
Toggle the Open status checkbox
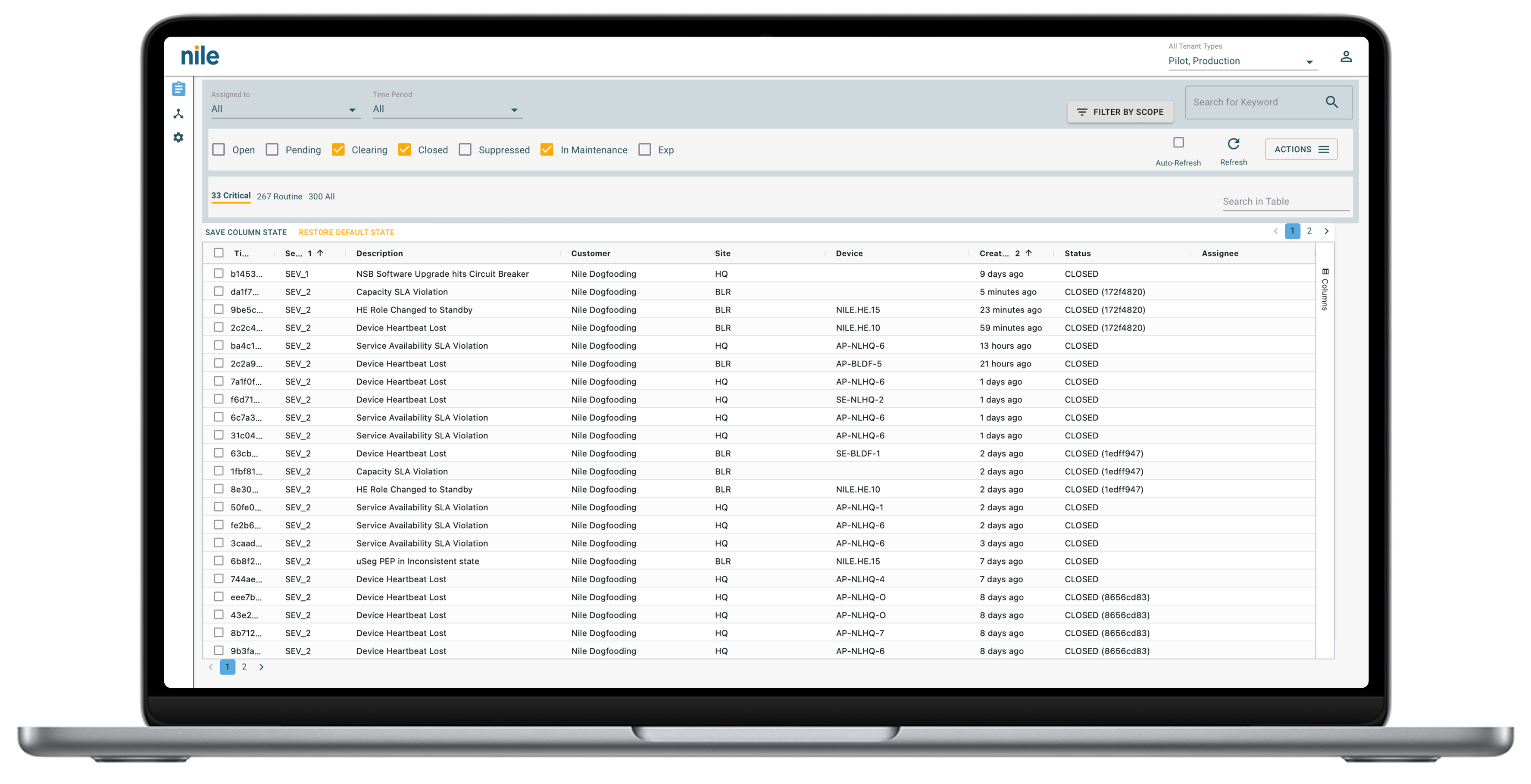[x=219, y=149]
